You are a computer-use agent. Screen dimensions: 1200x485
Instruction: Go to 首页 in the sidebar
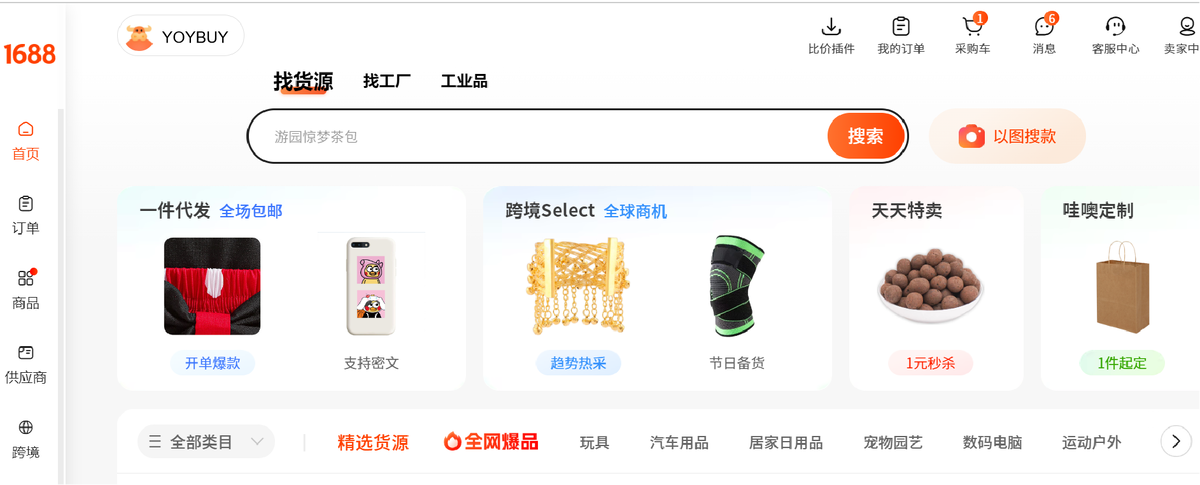point(26,141)
